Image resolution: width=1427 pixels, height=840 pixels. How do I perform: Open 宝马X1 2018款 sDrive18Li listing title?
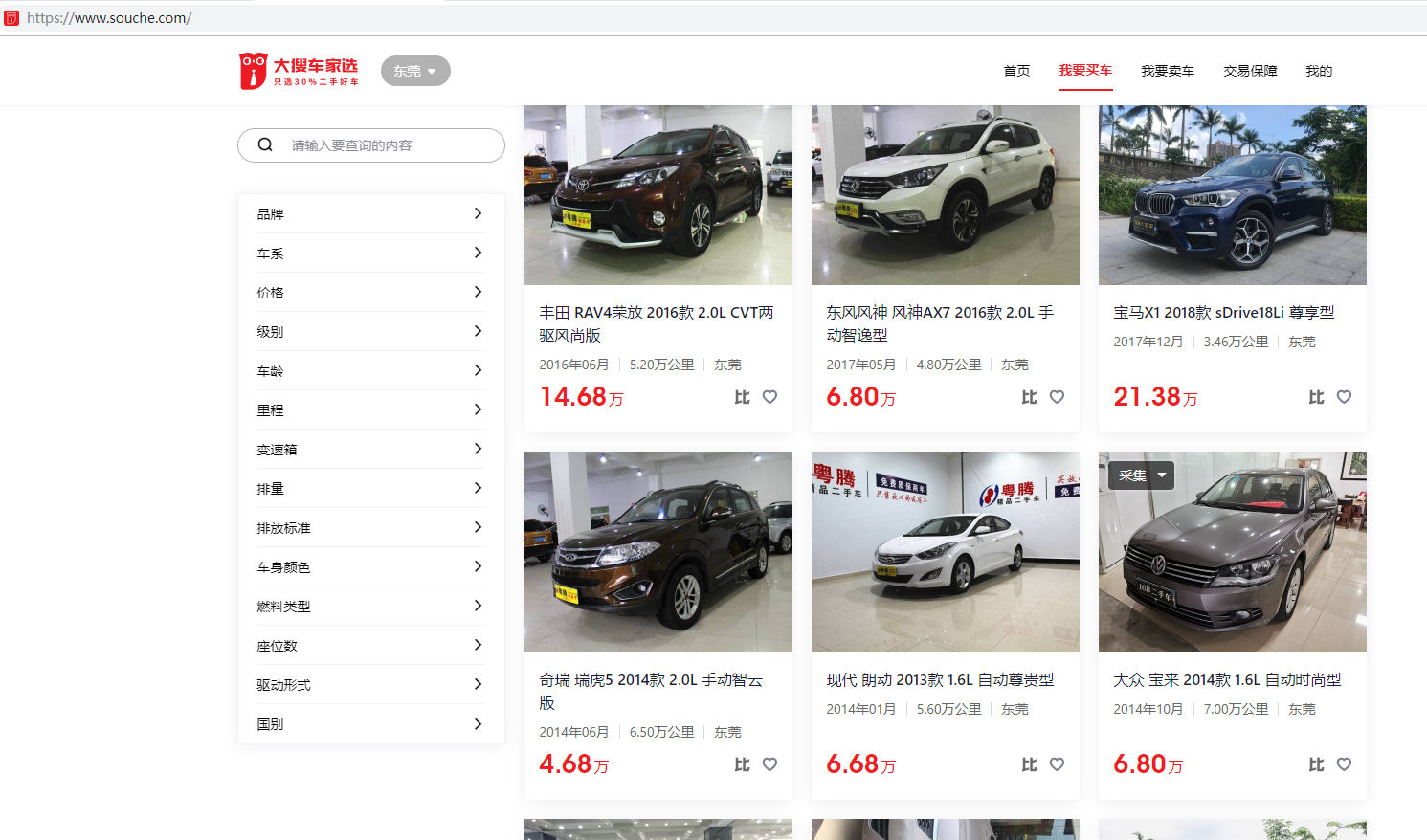pyautogui.click(x=1223, y=313)
